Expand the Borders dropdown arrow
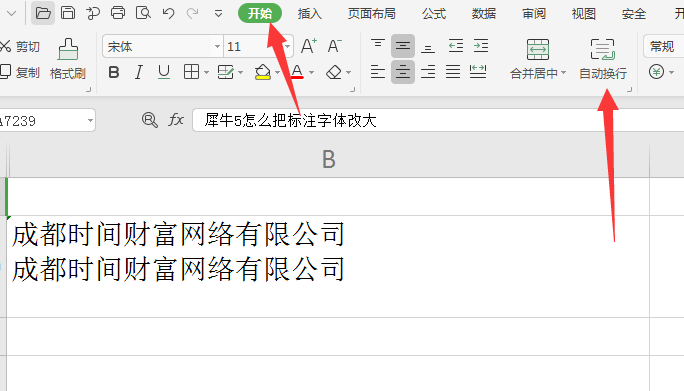 click(206, 72)
